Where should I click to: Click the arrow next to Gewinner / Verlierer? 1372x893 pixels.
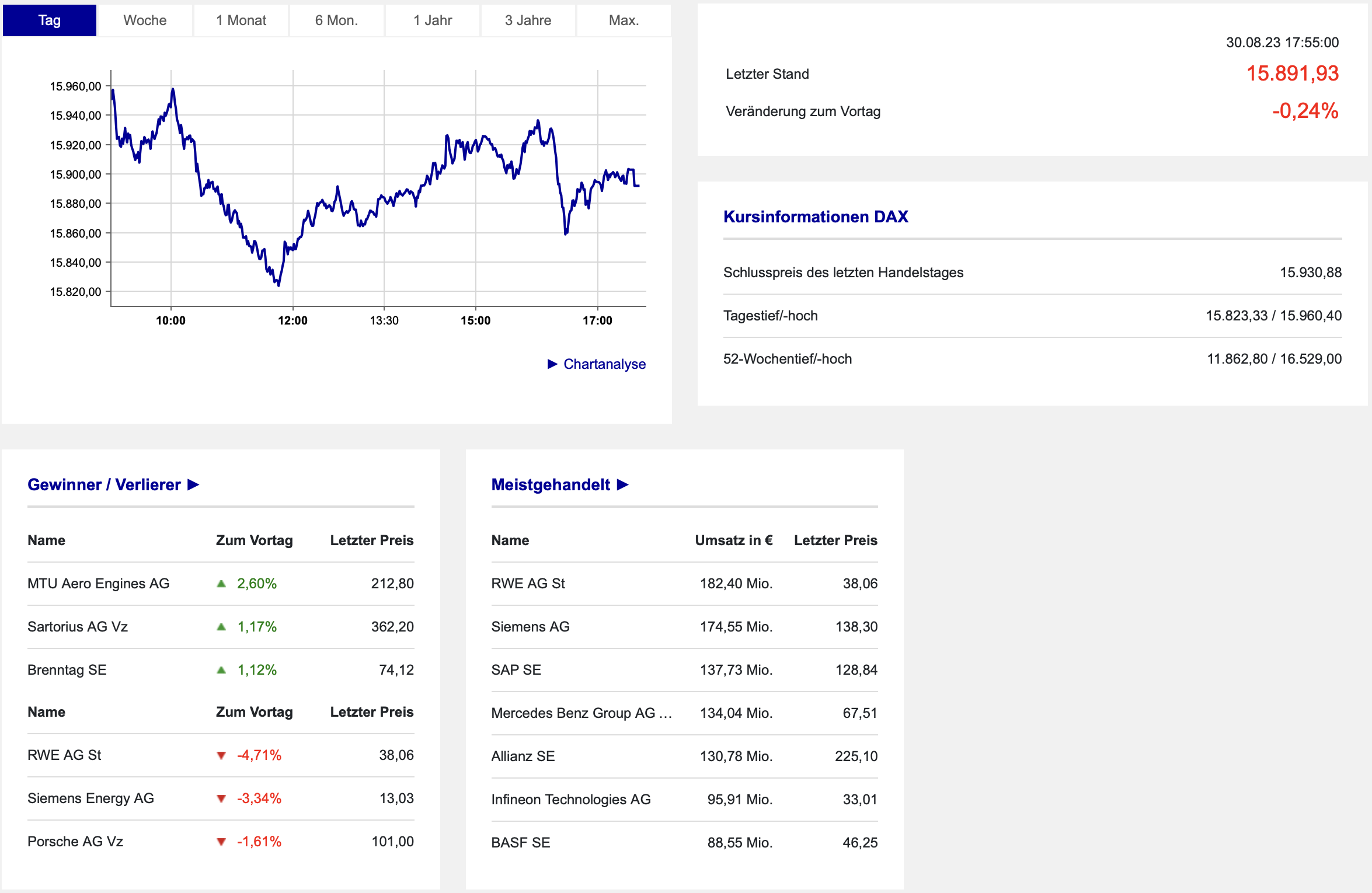tap(193, 485)
